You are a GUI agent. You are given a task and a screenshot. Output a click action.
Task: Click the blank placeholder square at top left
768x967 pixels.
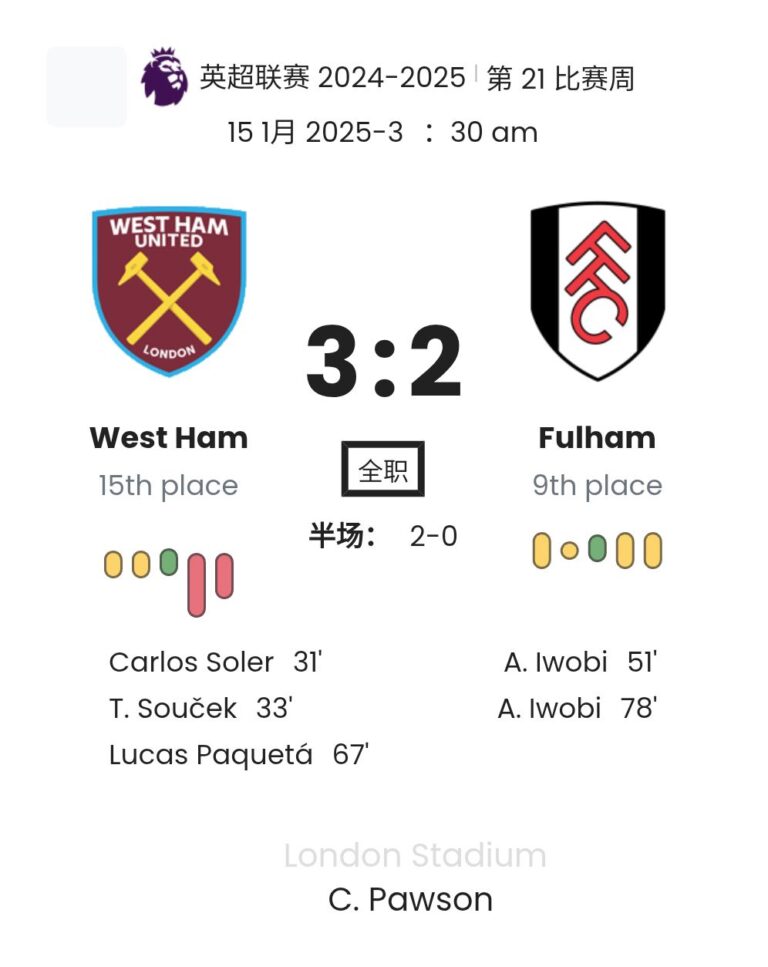click(x=87, y=86)
